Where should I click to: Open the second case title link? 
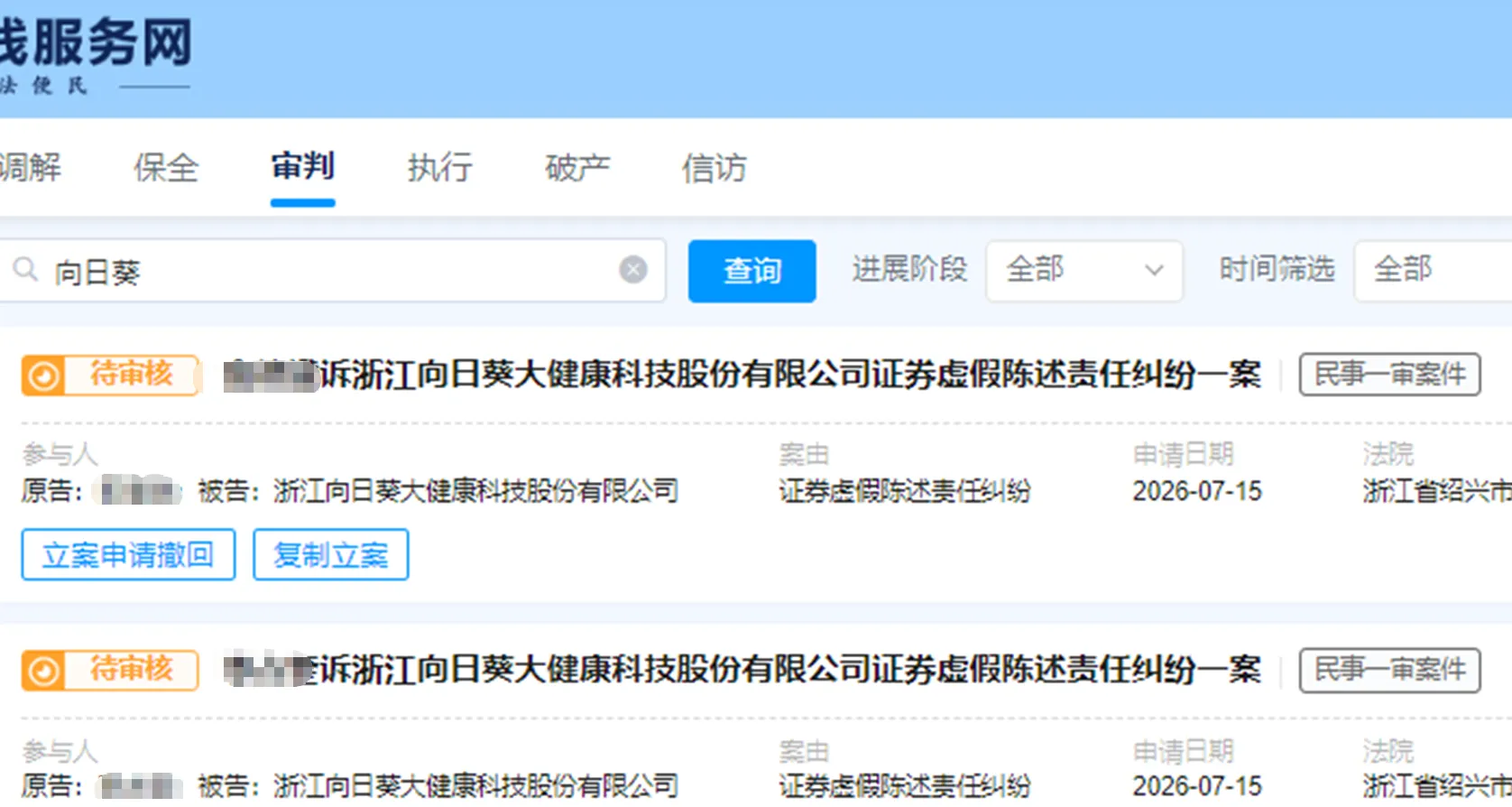pyautogui.click(x=742, y=670)
